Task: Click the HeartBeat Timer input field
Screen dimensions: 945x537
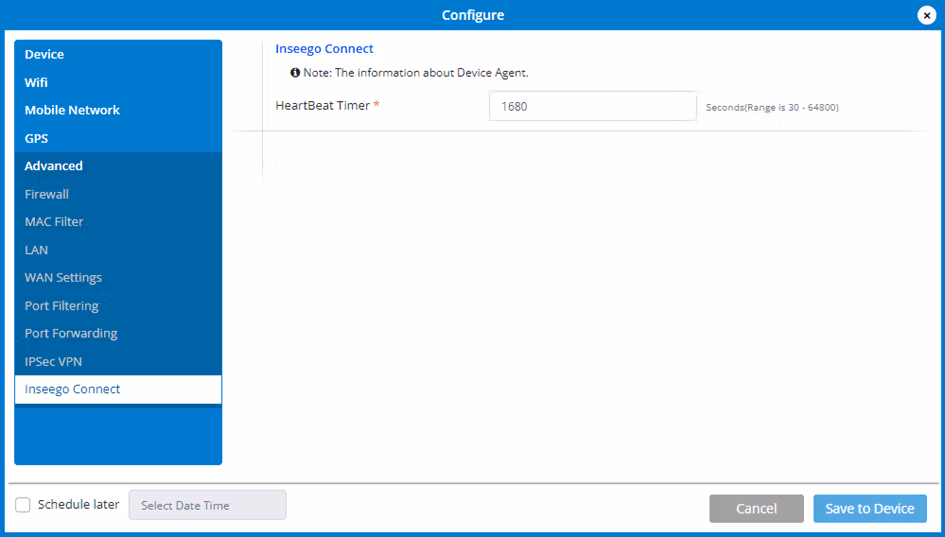Action: coord(592,107)
